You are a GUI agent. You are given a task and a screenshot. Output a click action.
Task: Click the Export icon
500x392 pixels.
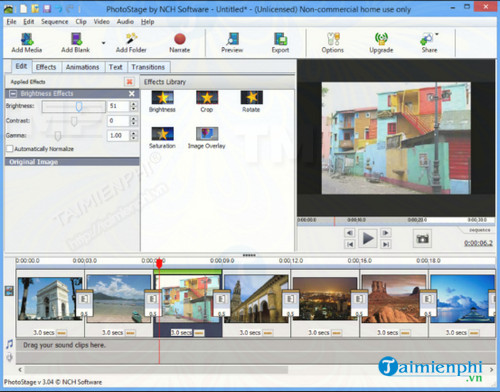click(280, 43)
